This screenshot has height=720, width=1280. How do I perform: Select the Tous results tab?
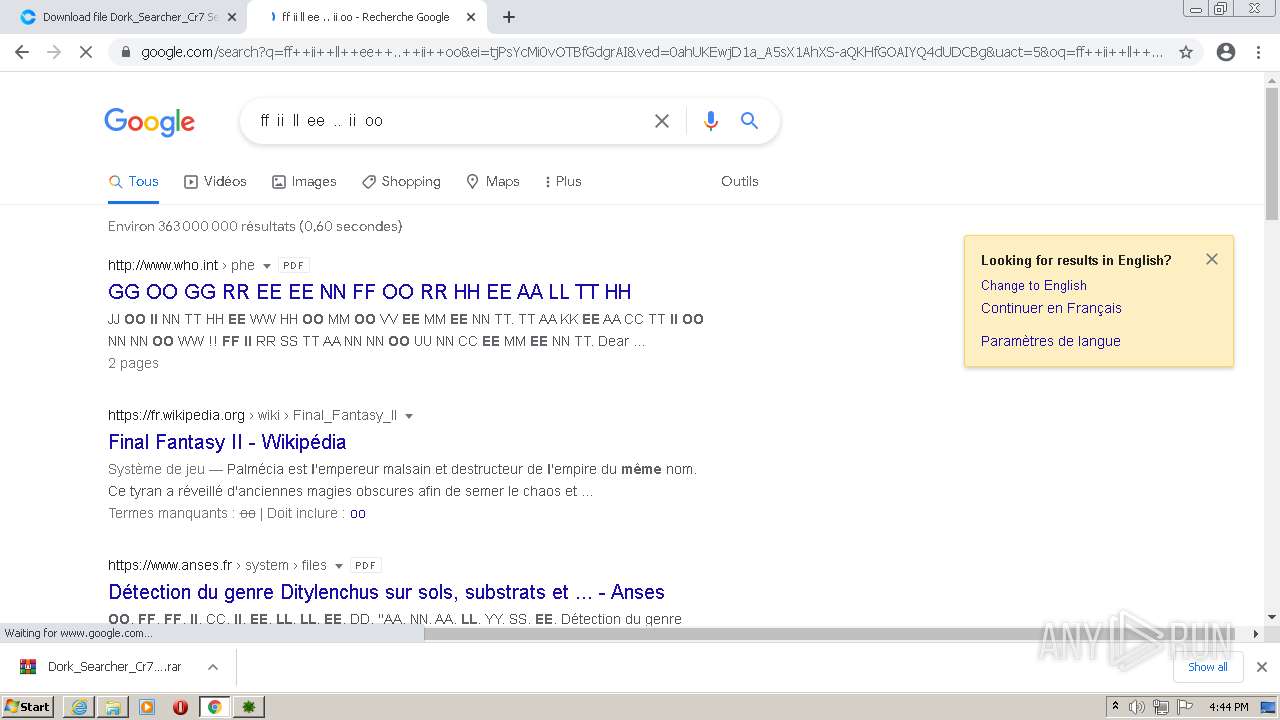click(134, 181)
